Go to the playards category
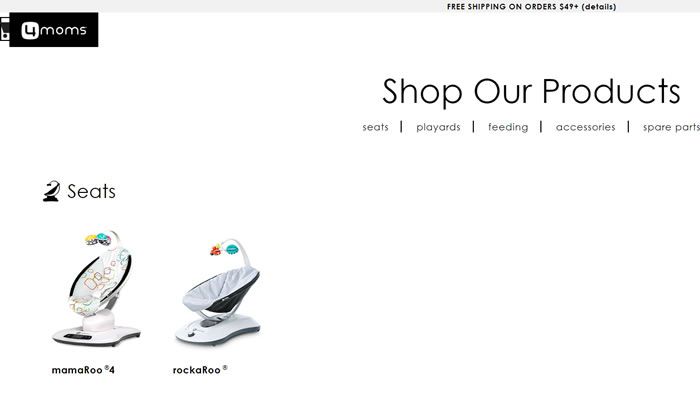The image size is (700, 400). pos(438,127)
